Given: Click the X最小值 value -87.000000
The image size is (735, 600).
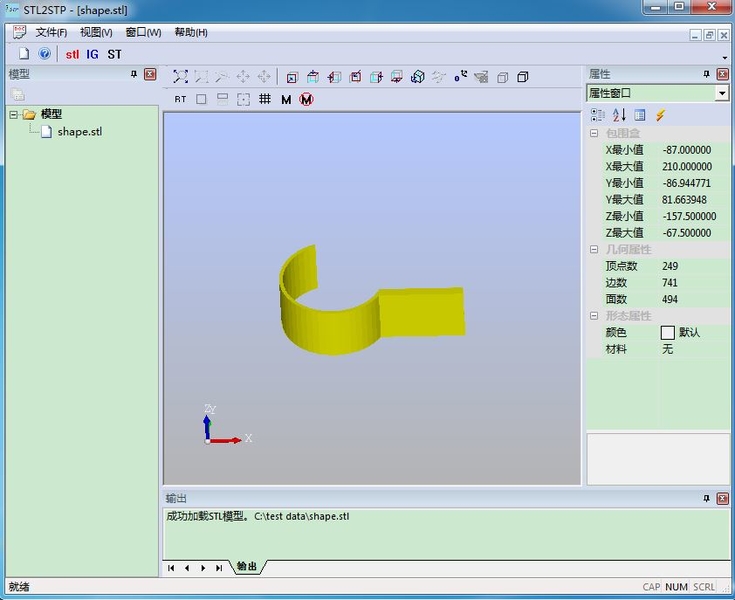Looking at the screenshot, I should tap(687, 150).
